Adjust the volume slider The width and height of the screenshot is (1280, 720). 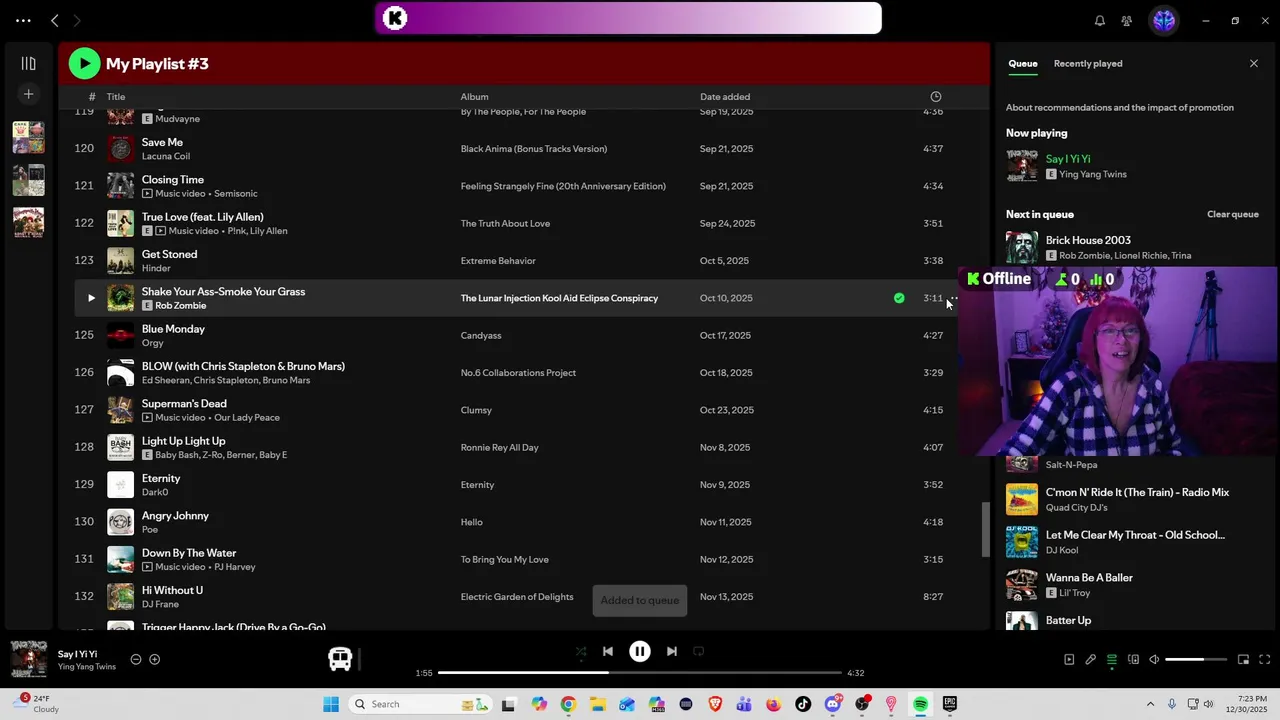[x=1197, y=659]
